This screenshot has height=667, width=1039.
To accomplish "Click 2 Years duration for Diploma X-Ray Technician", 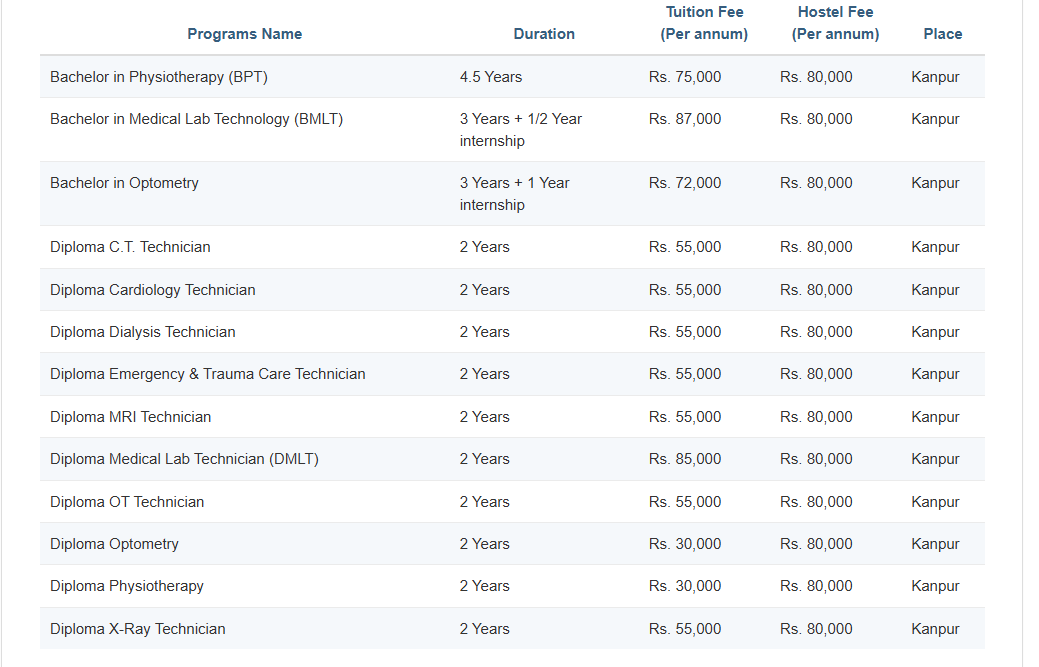I will (484, 629).
